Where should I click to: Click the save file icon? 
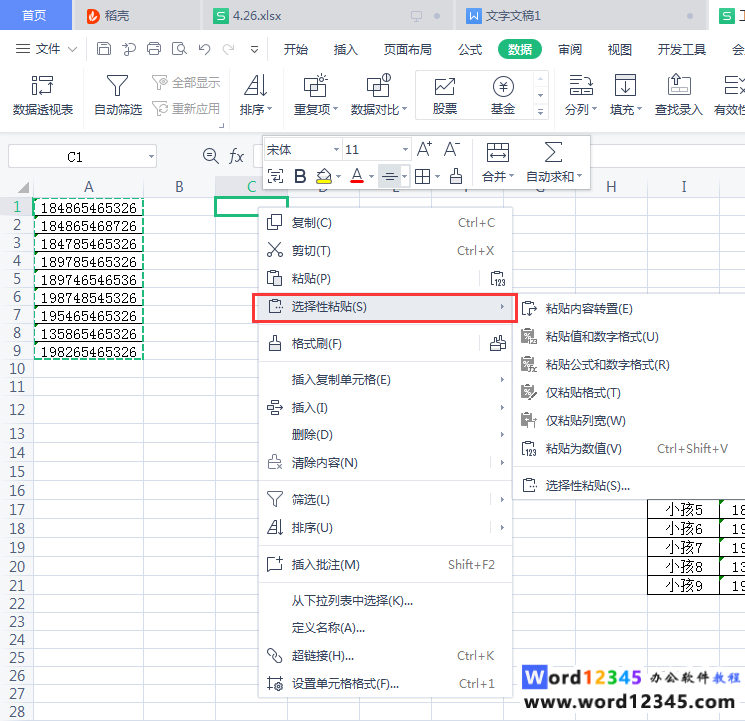pos(104,49)
